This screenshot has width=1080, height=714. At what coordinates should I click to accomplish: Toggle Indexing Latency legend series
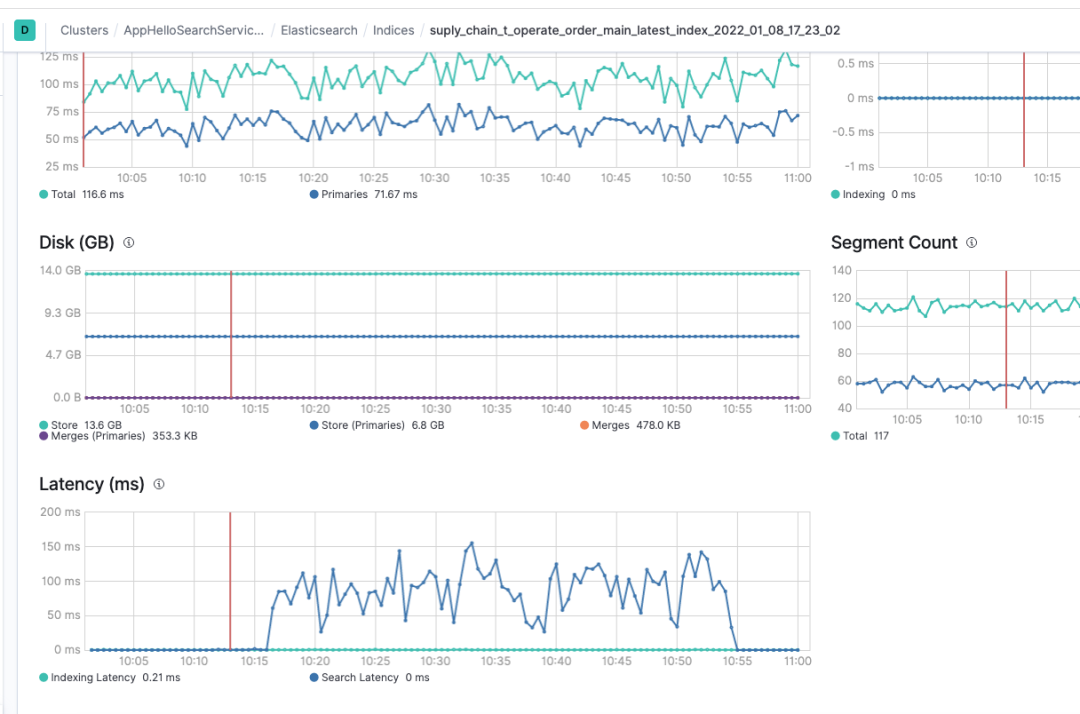(x=109, y=677)
